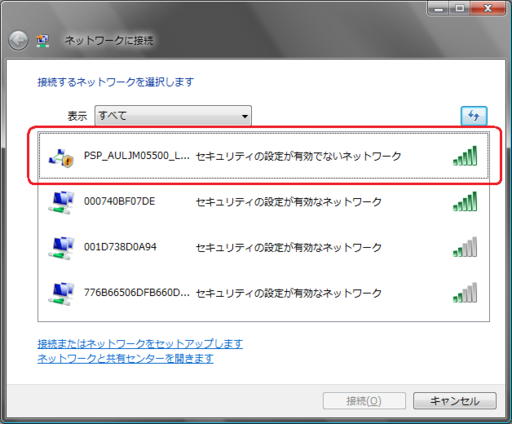The height and width of the screenshot is (424, 512).
Task: Click the 接続(O) button
Action: pyautogui.click(x=364, y=400)
